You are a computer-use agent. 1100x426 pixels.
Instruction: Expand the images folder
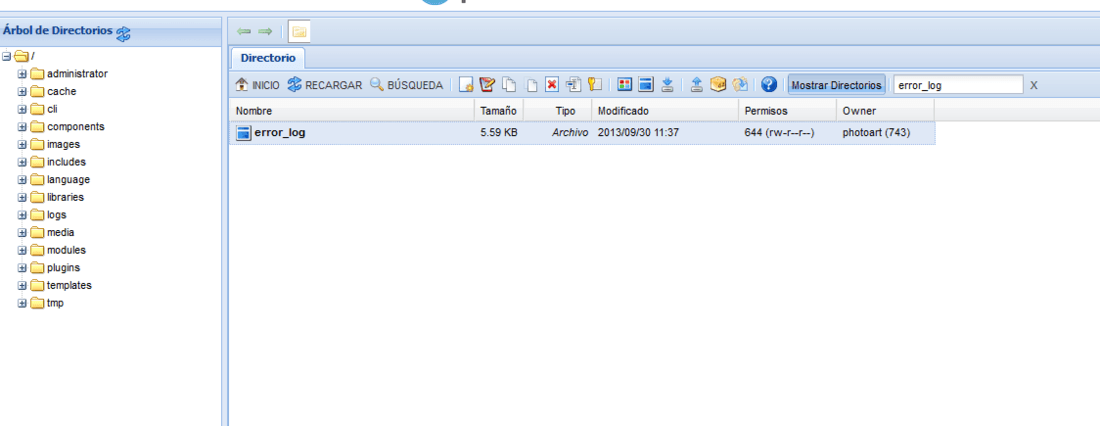pyautogui.click(x=22, y=145)
